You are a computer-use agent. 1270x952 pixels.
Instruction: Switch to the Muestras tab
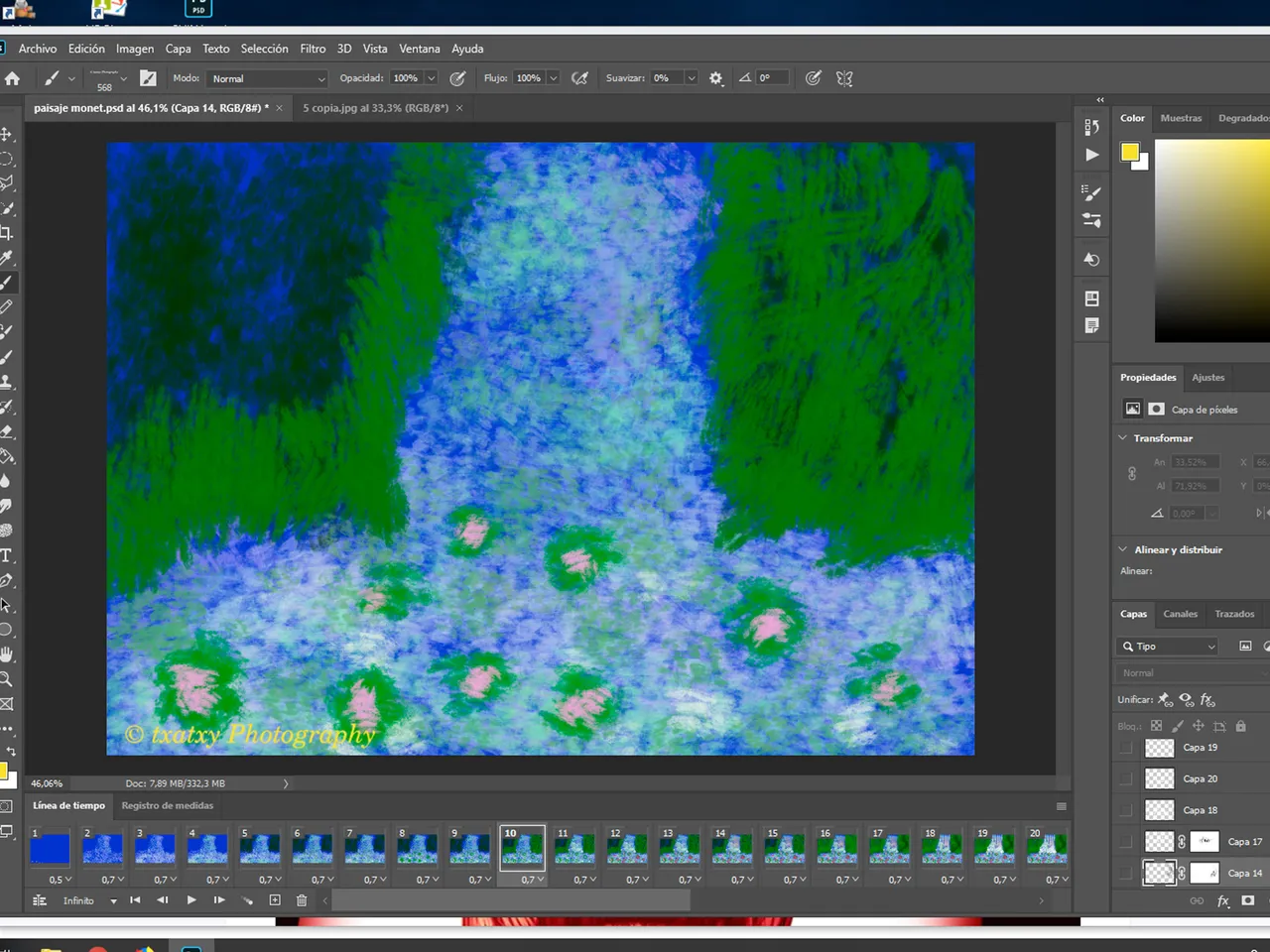coord(1181,118)
